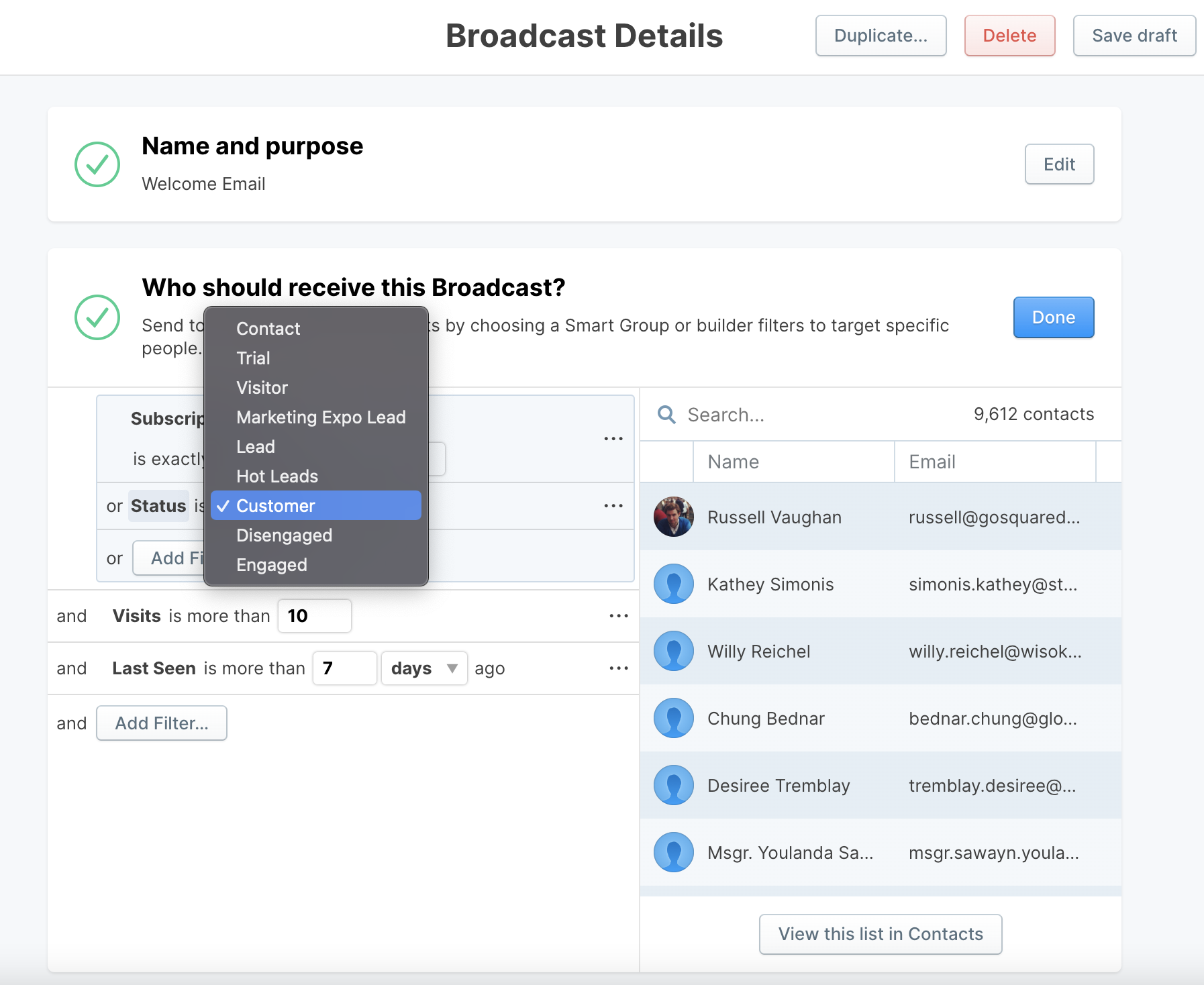The height and width of the screenshot is (985, 1204).
Task: Open Chung Bednar contact row
Action: [881, 718]
